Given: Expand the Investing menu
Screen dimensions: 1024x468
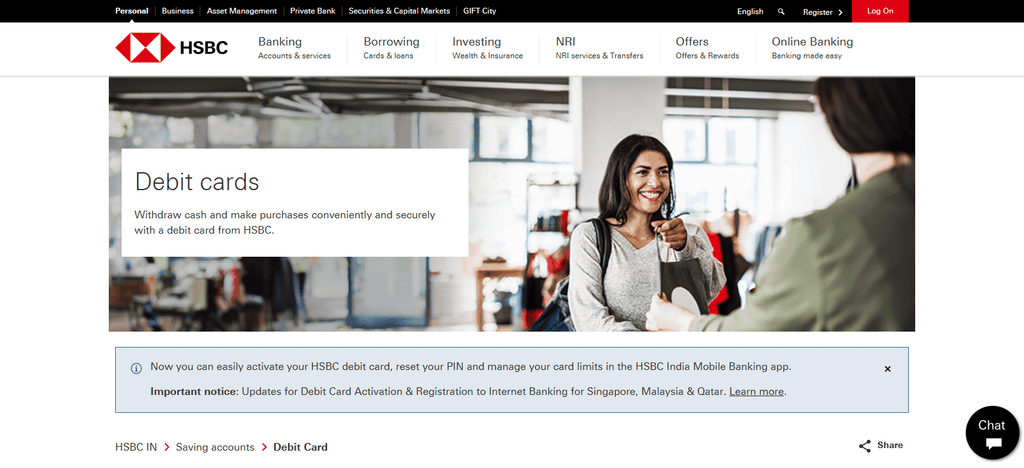Looking at the screenshot, I should tap(487, 48).
